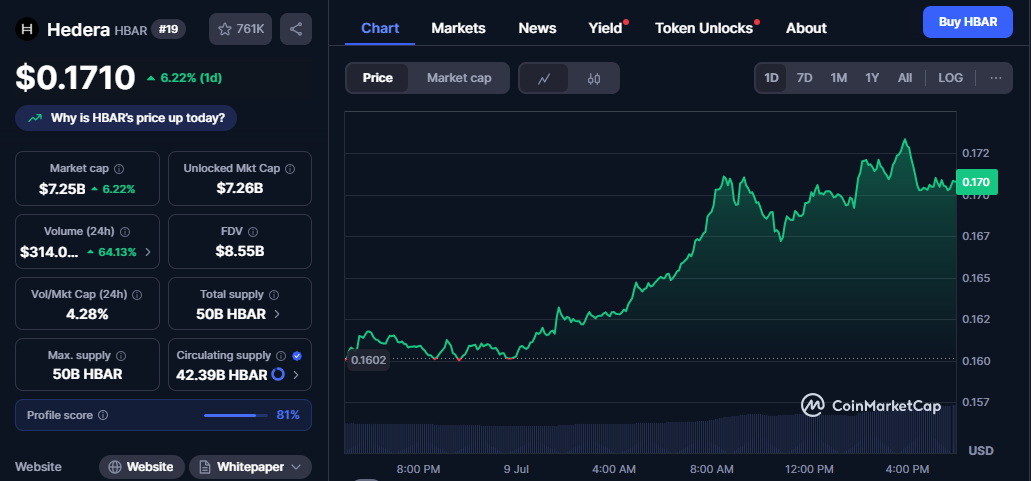Open the chart's three-dot more options
This screenshot has height=481, width=1031.
point(995,78)
